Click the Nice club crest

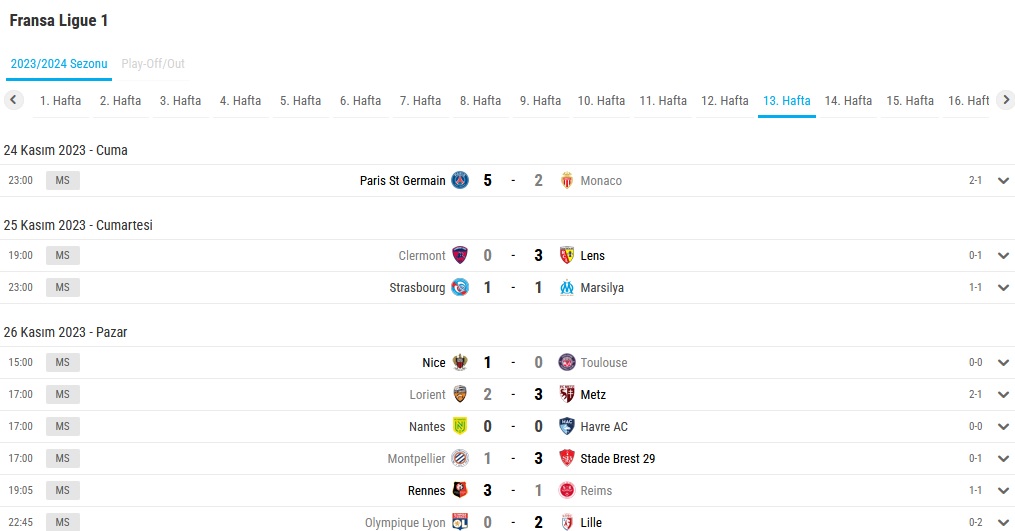[460, 362]
